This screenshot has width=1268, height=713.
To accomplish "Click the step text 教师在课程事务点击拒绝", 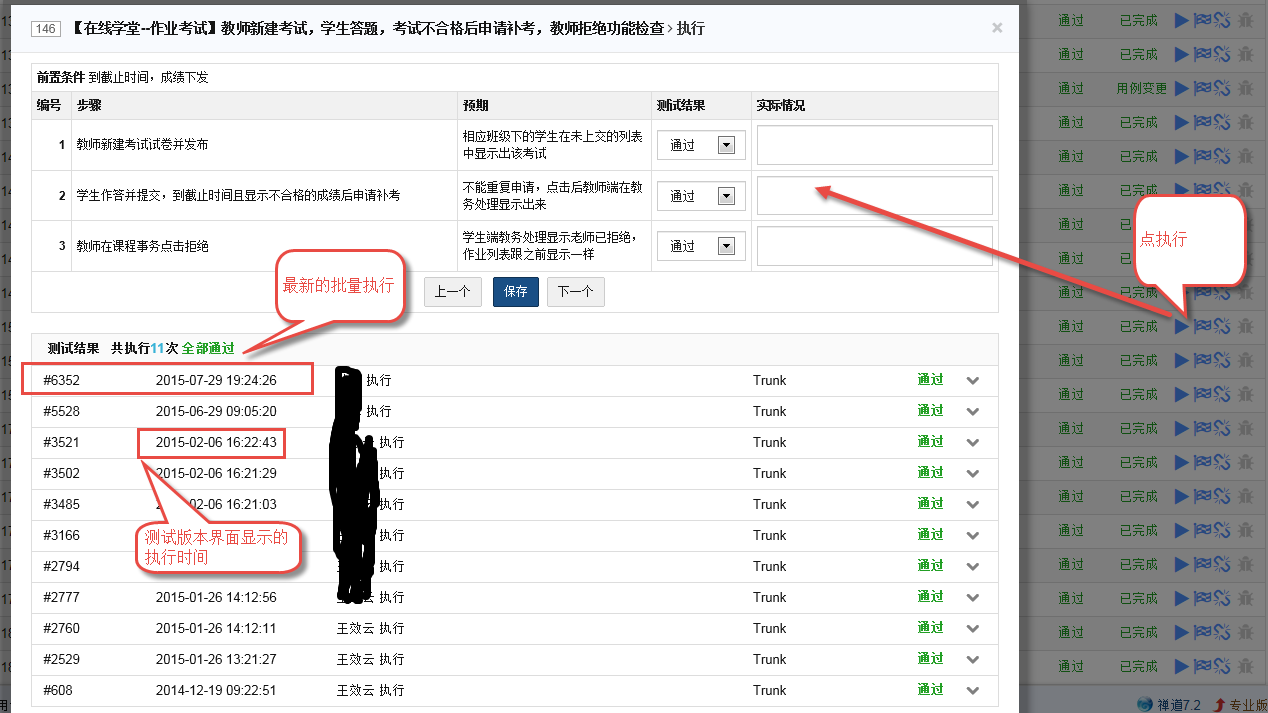I will [142, 245].
